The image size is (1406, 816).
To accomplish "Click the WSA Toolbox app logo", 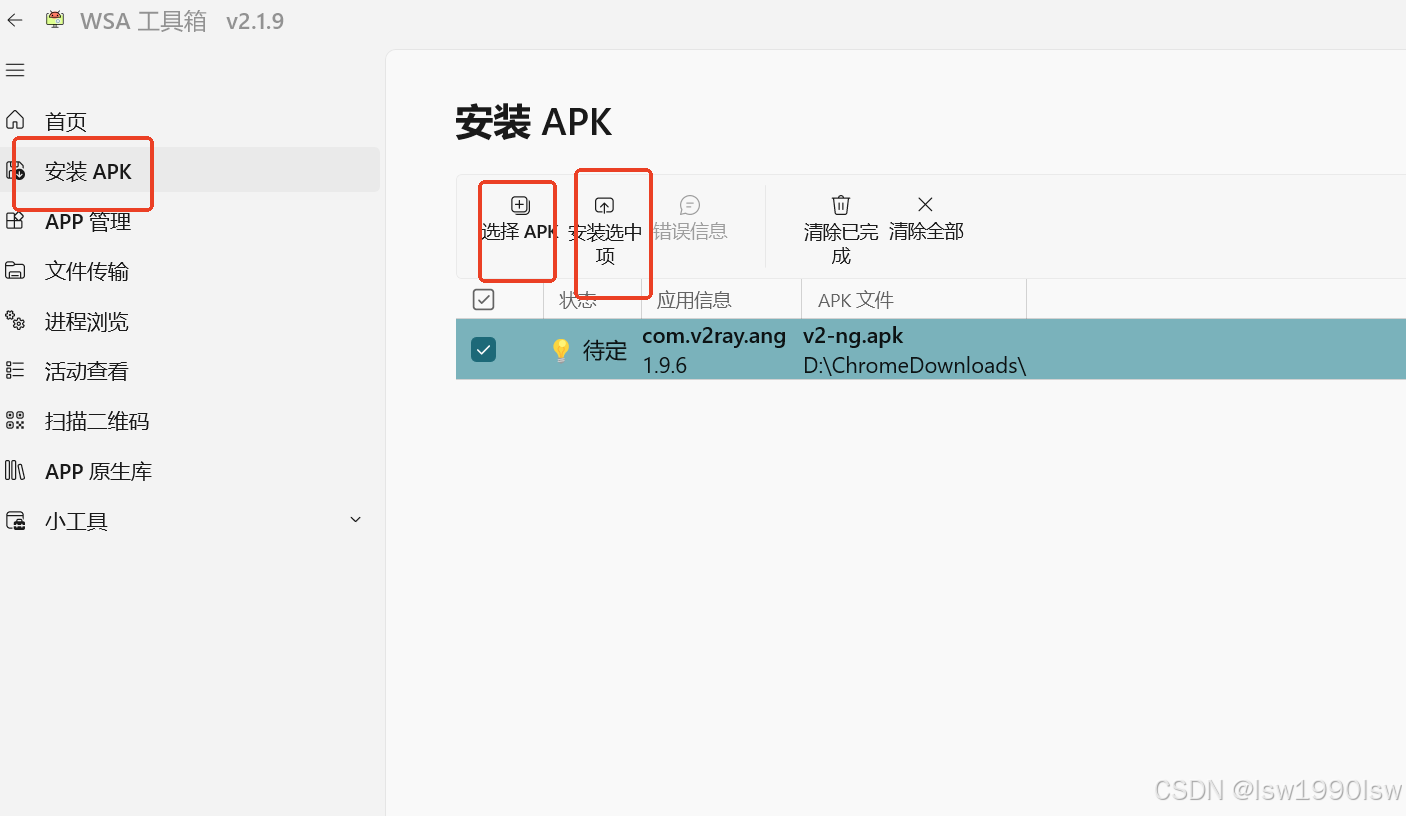I will (56, 20).
